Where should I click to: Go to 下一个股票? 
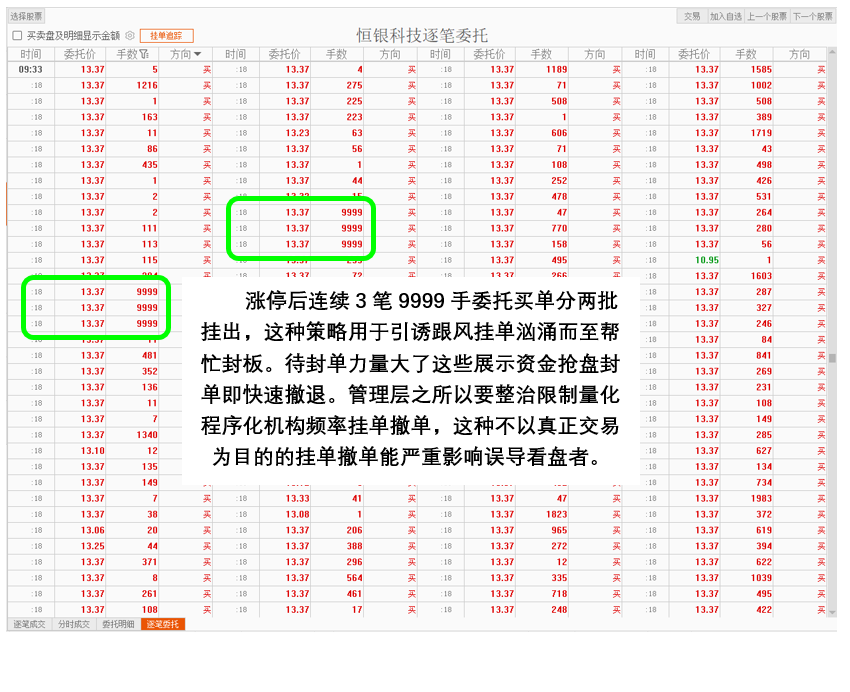point(811,16)
